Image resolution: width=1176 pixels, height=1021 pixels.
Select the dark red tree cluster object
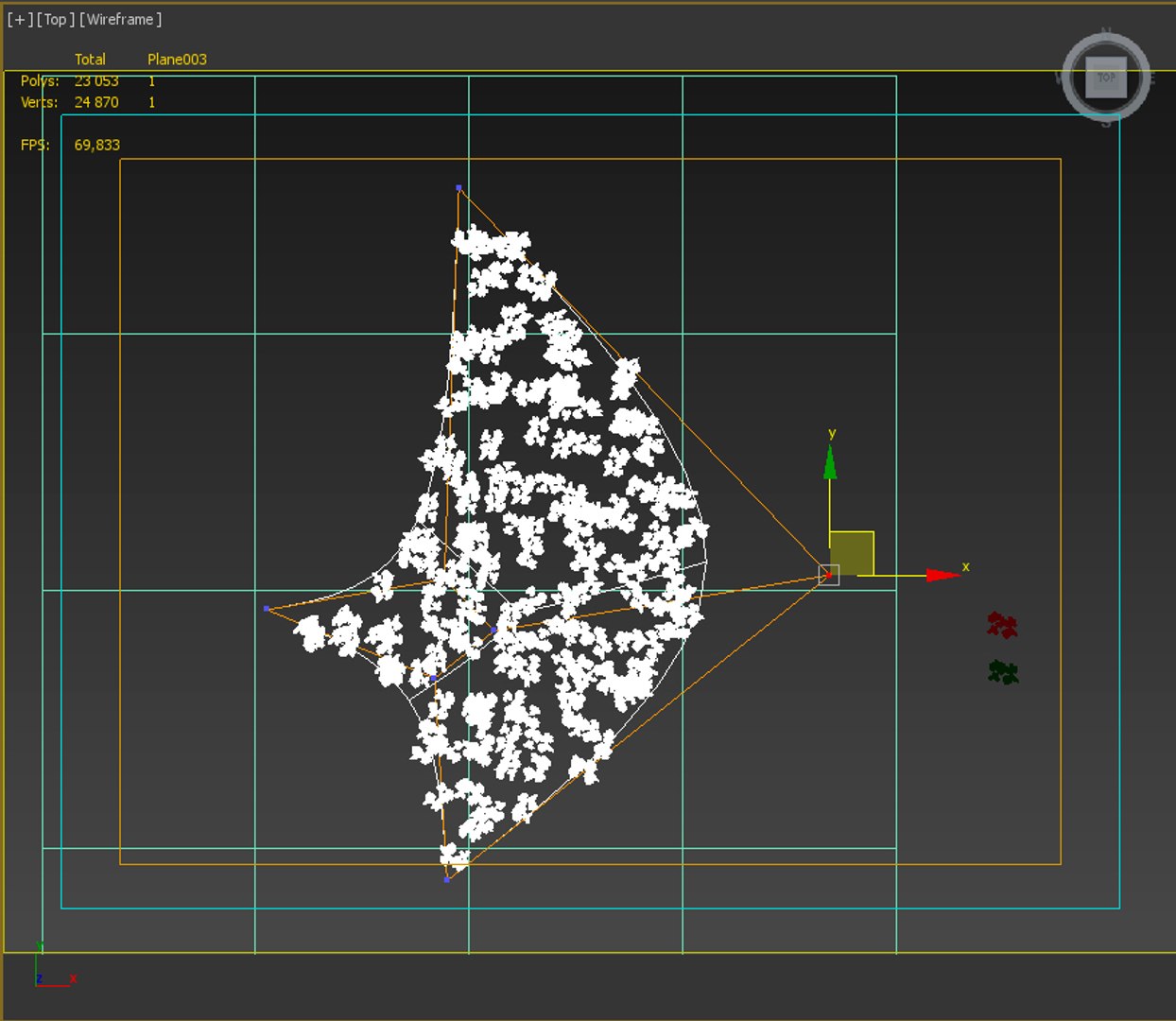[x=1002, y=625]
